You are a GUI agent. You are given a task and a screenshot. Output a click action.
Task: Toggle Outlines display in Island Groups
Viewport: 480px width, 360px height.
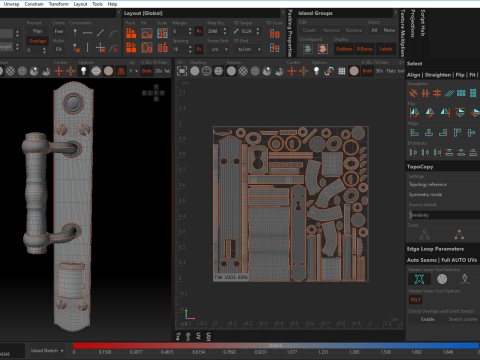[x=344, y=49]
